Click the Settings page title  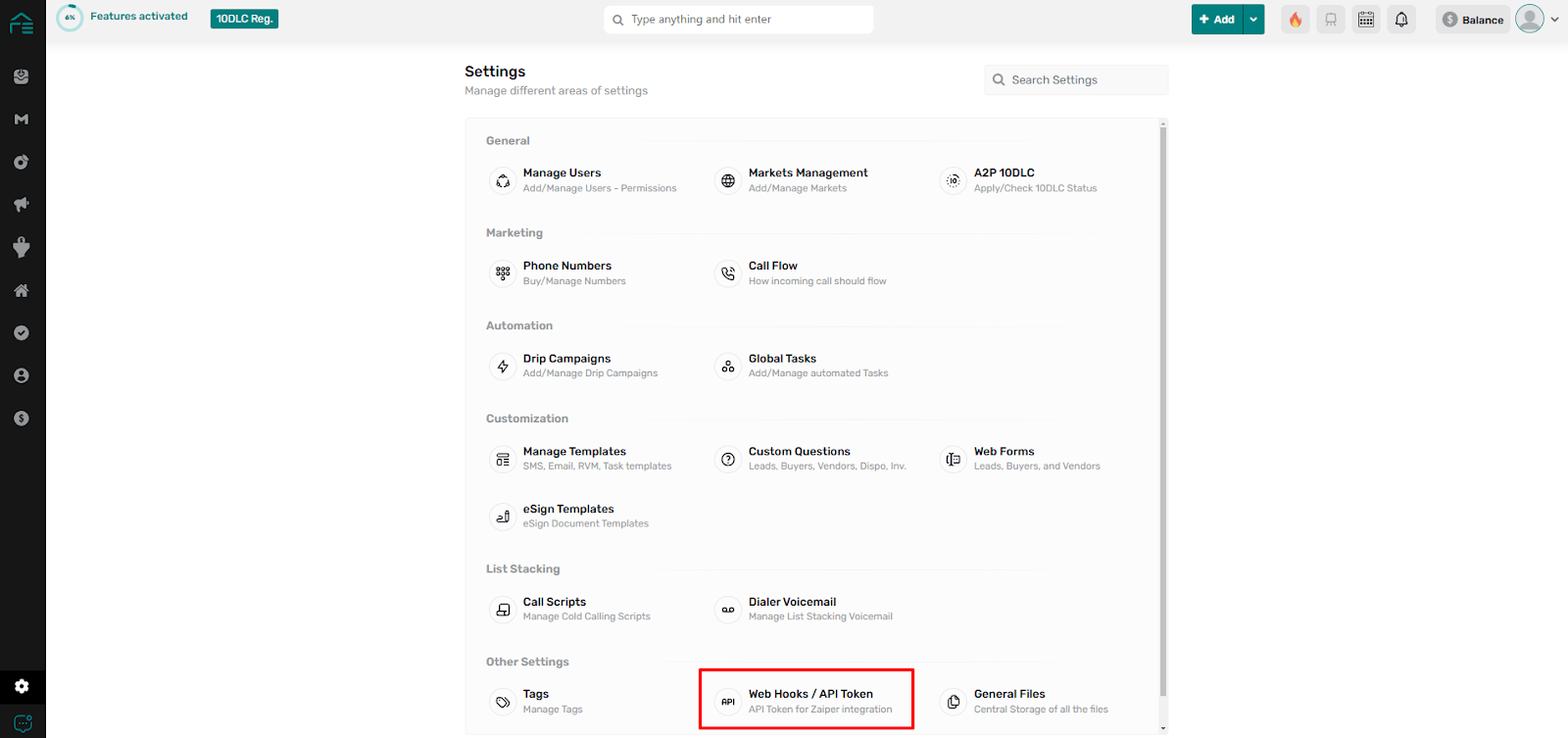pos(495,72)
